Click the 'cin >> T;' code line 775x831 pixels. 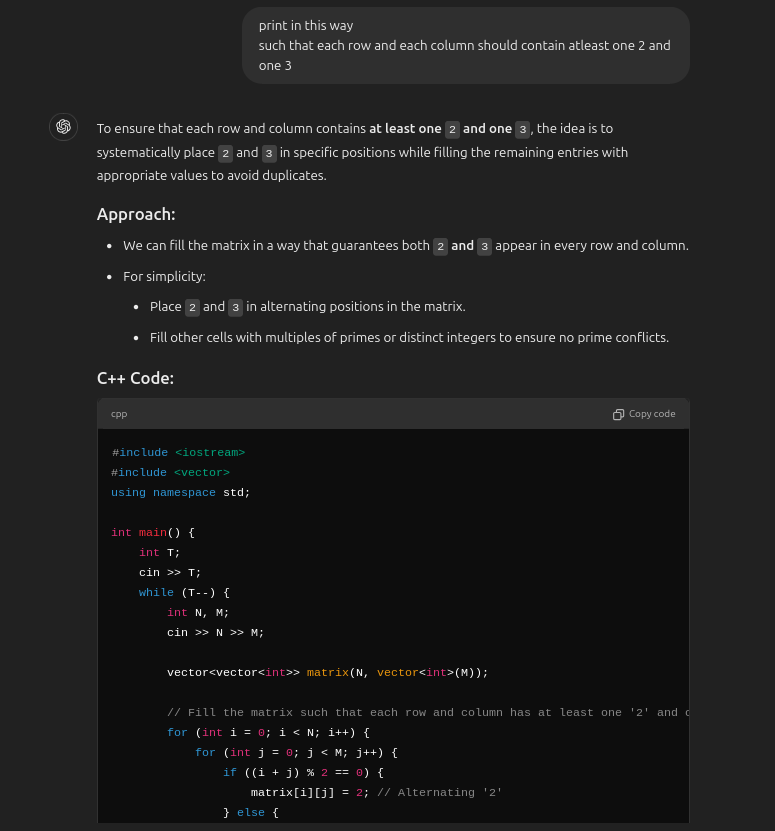[x=170, y=573]
